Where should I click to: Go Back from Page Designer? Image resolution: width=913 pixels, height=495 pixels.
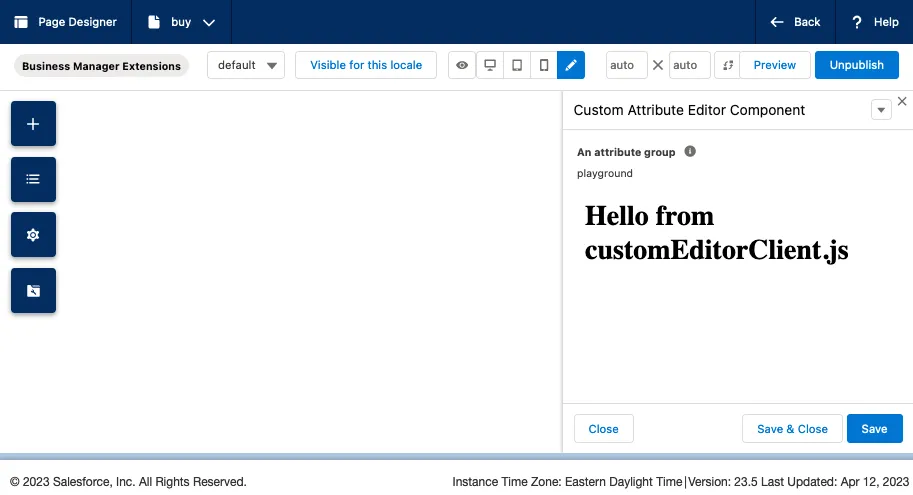coord(795,22)
